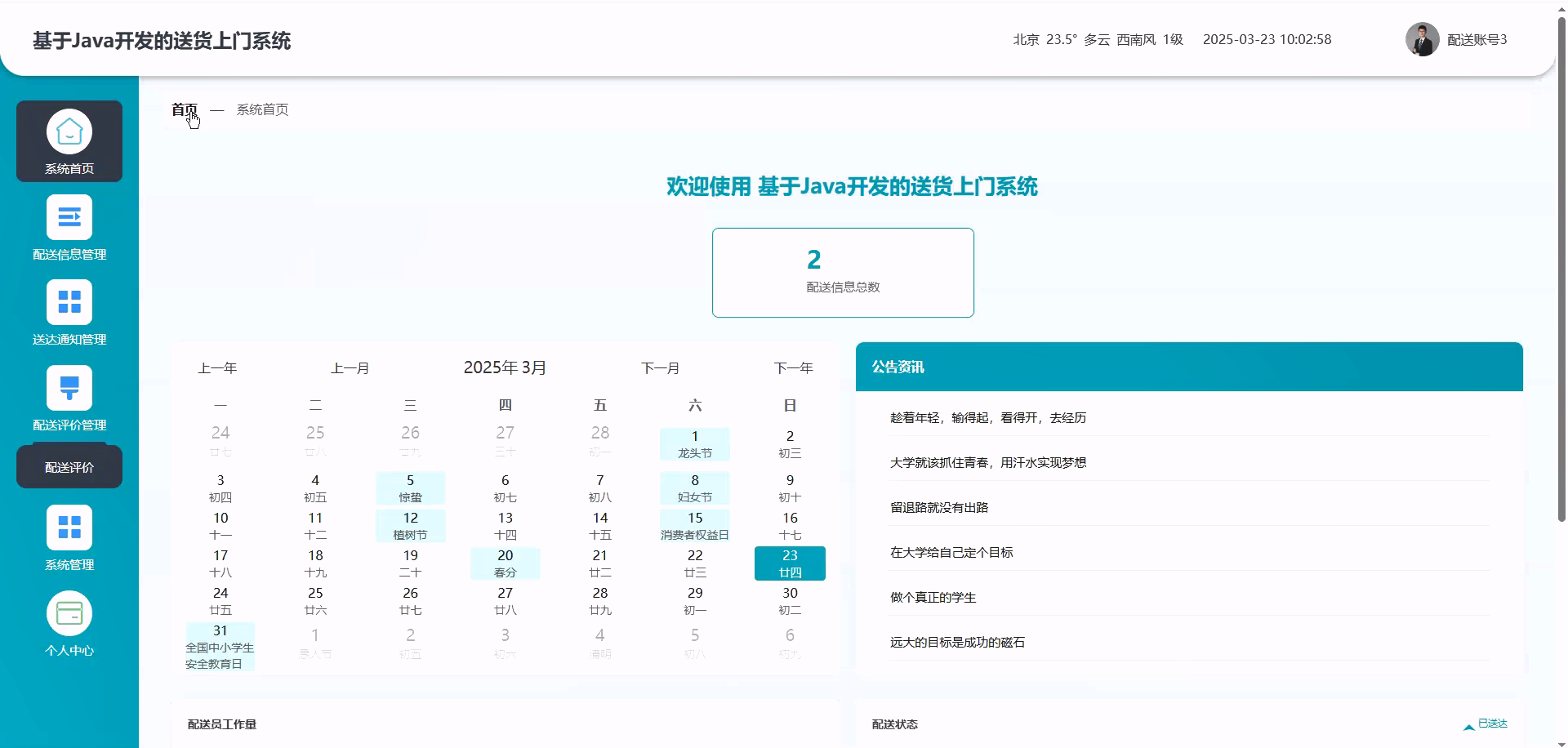Image resolution: width=1568 pixels, height=748 pixels.
Task: Click the 公告资讯 panel header
Action: click(1189, 367)
